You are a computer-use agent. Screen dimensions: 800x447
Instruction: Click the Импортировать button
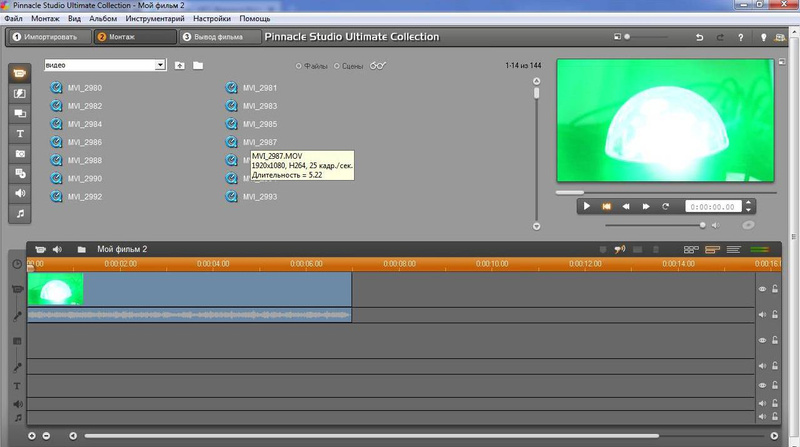(46, 37)
